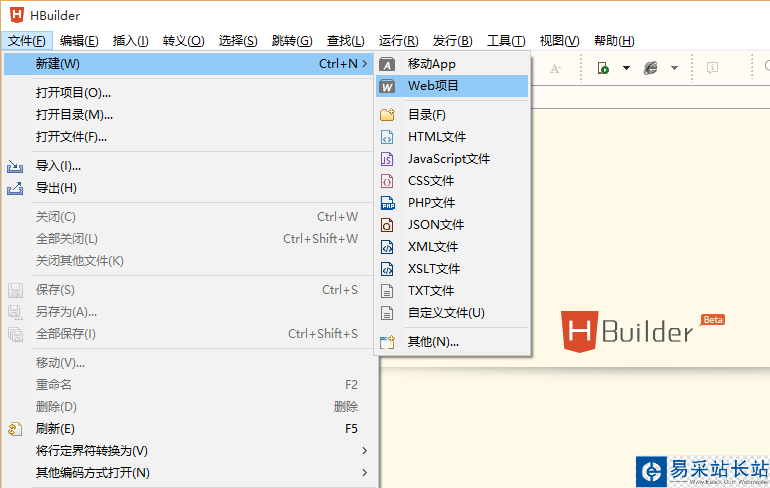The height and width of the screenshot is (488, 770).
Task: Click the 其他(N)... new wizard icon
Action: click(x=387, y=342)
